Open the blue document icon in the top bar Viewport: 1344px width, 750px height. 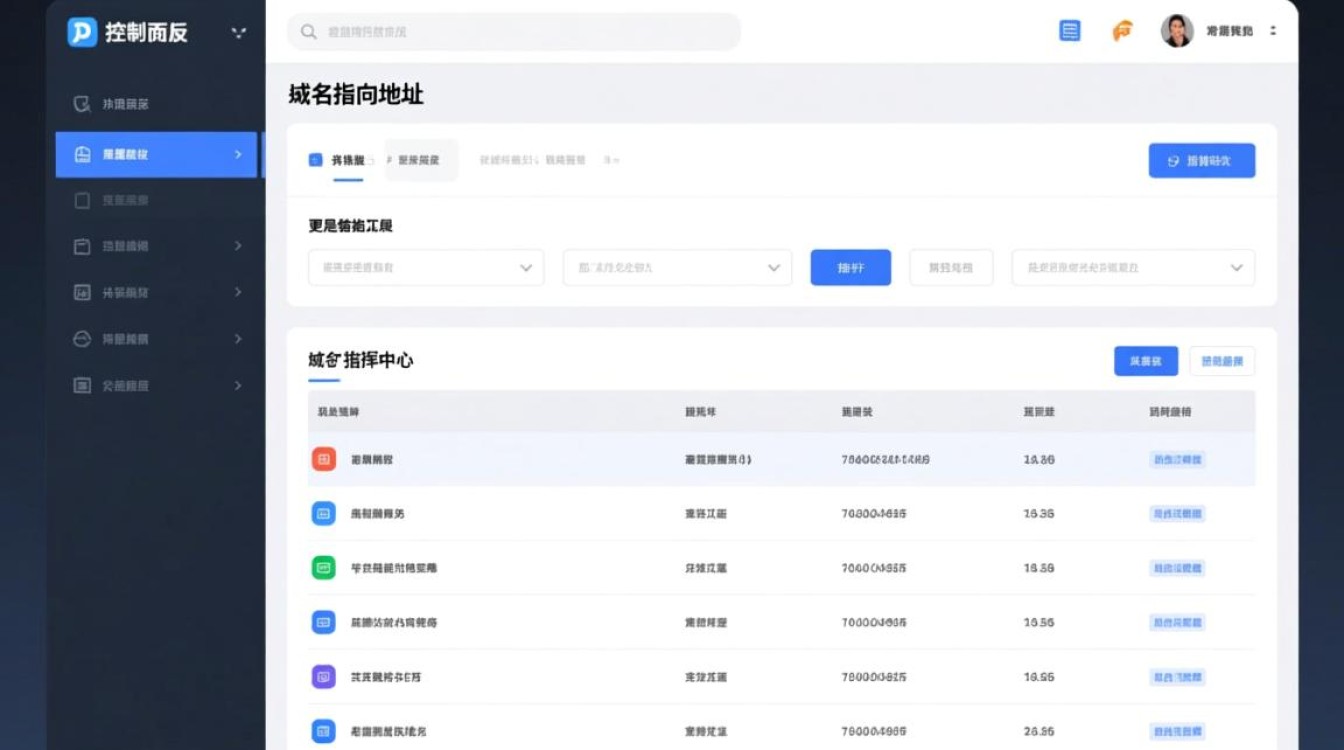tap(1069, 30)
